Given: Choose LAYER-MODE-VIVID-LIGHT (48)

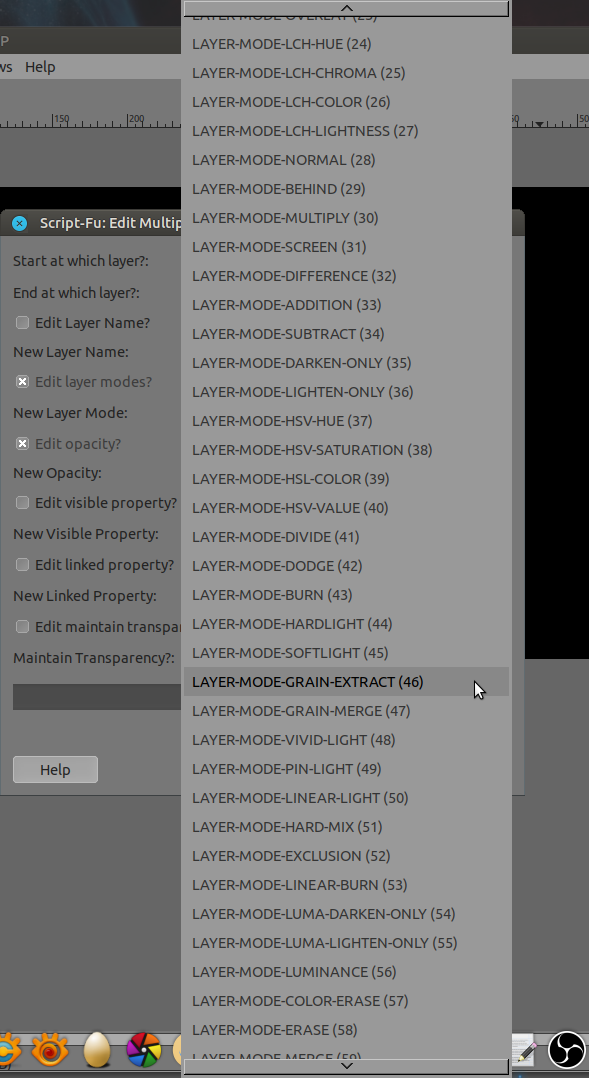Looking at the screenshot, I should pos(346,740).
